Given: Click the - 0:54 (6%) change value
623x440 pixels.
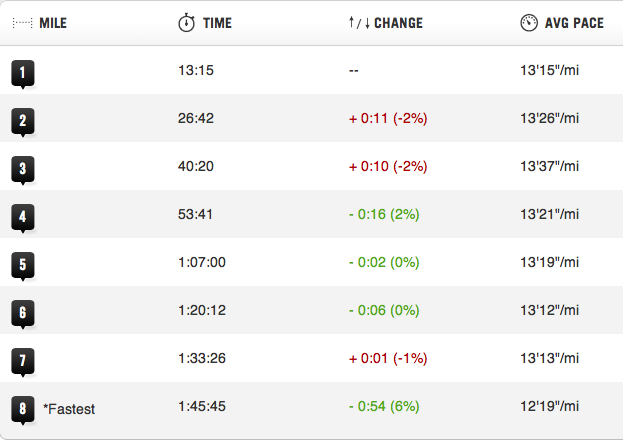Looking at the screenshot, I should (x=383, y=407).
